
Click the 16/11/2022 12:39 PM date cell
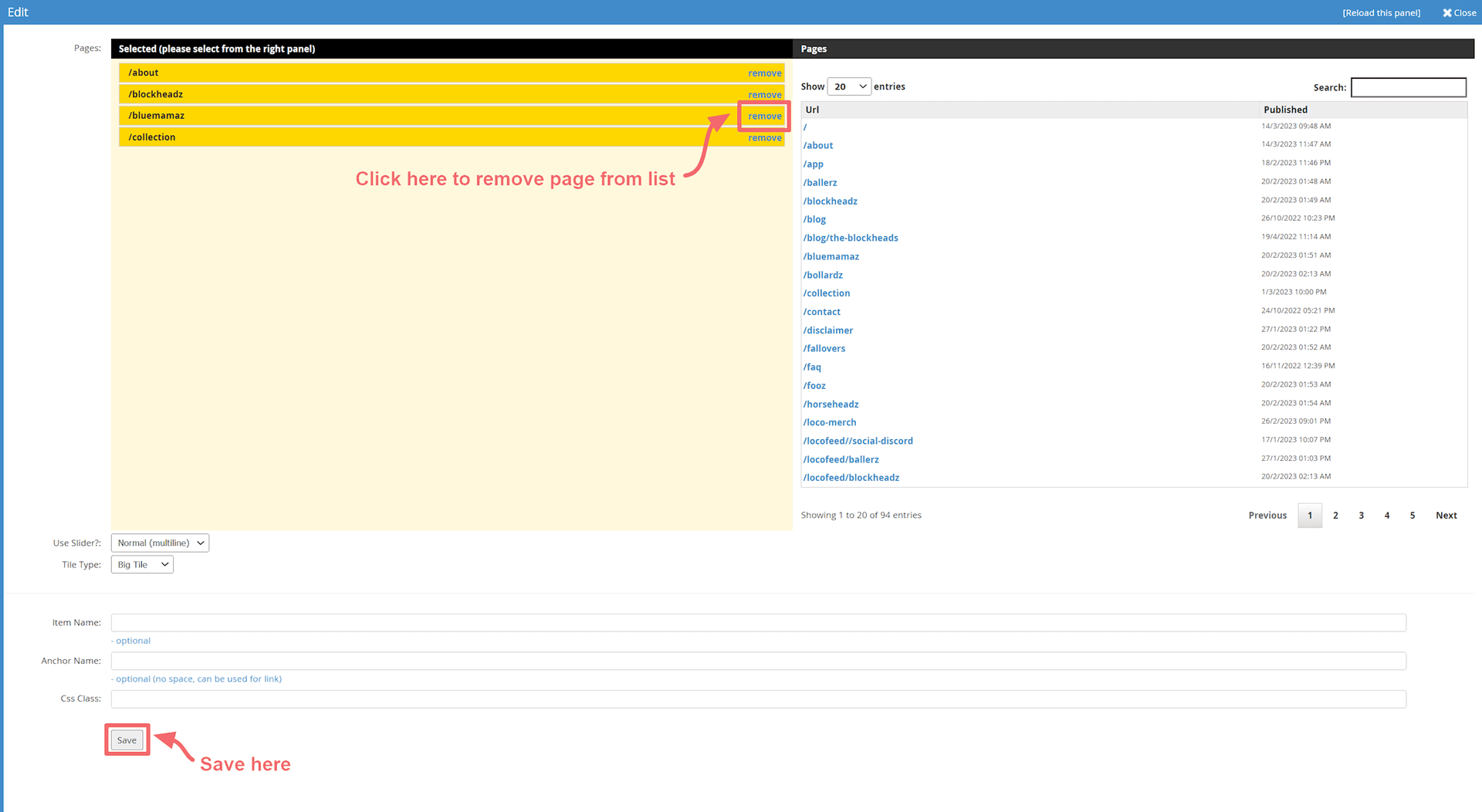(1298, 366)
